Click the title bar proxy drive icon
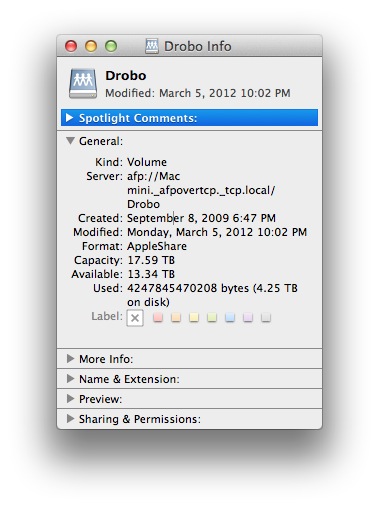 coord(152,46)
